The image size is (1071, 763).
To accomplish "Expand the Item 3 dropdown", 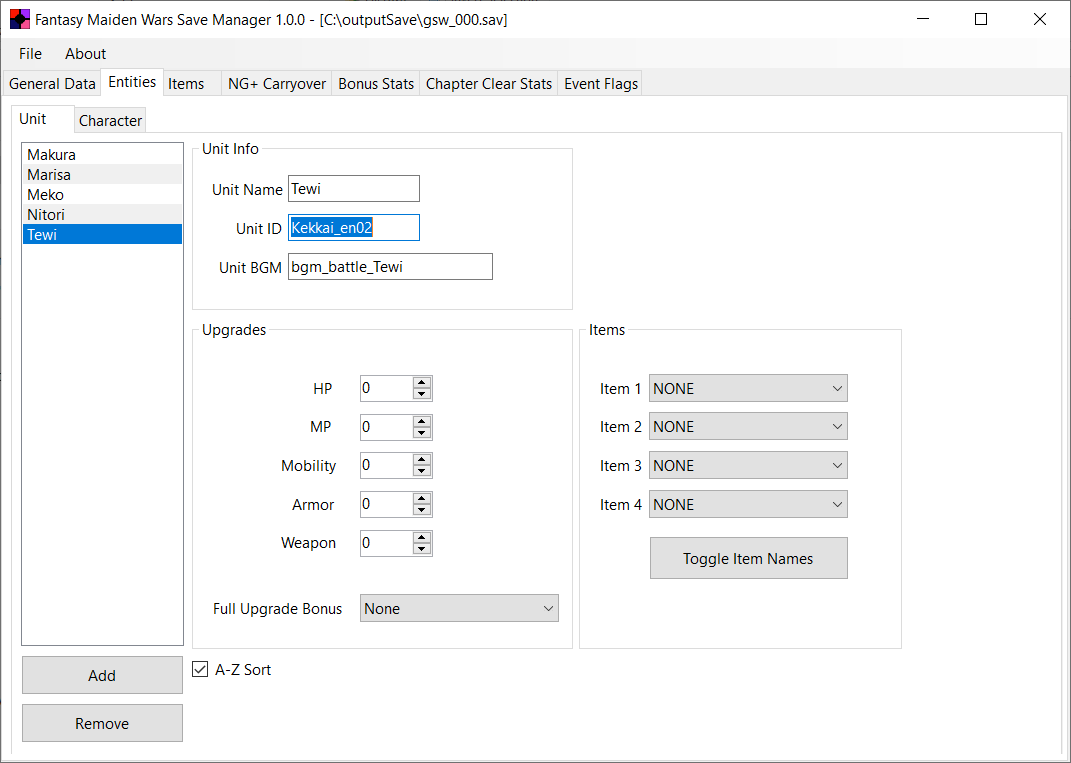I will (x=748, y=466).
